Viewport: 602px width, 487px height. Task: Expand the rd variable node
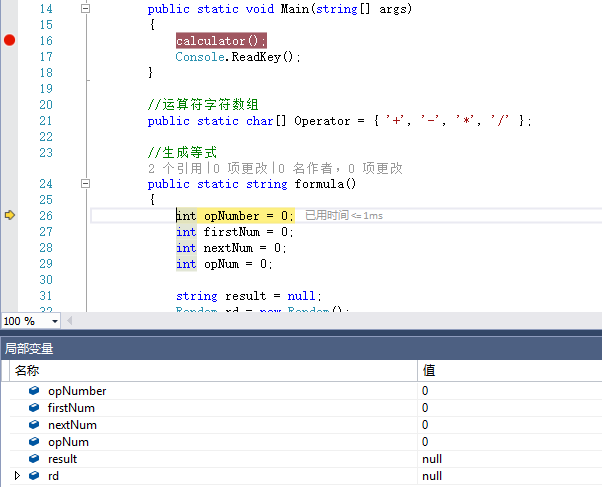17,475
